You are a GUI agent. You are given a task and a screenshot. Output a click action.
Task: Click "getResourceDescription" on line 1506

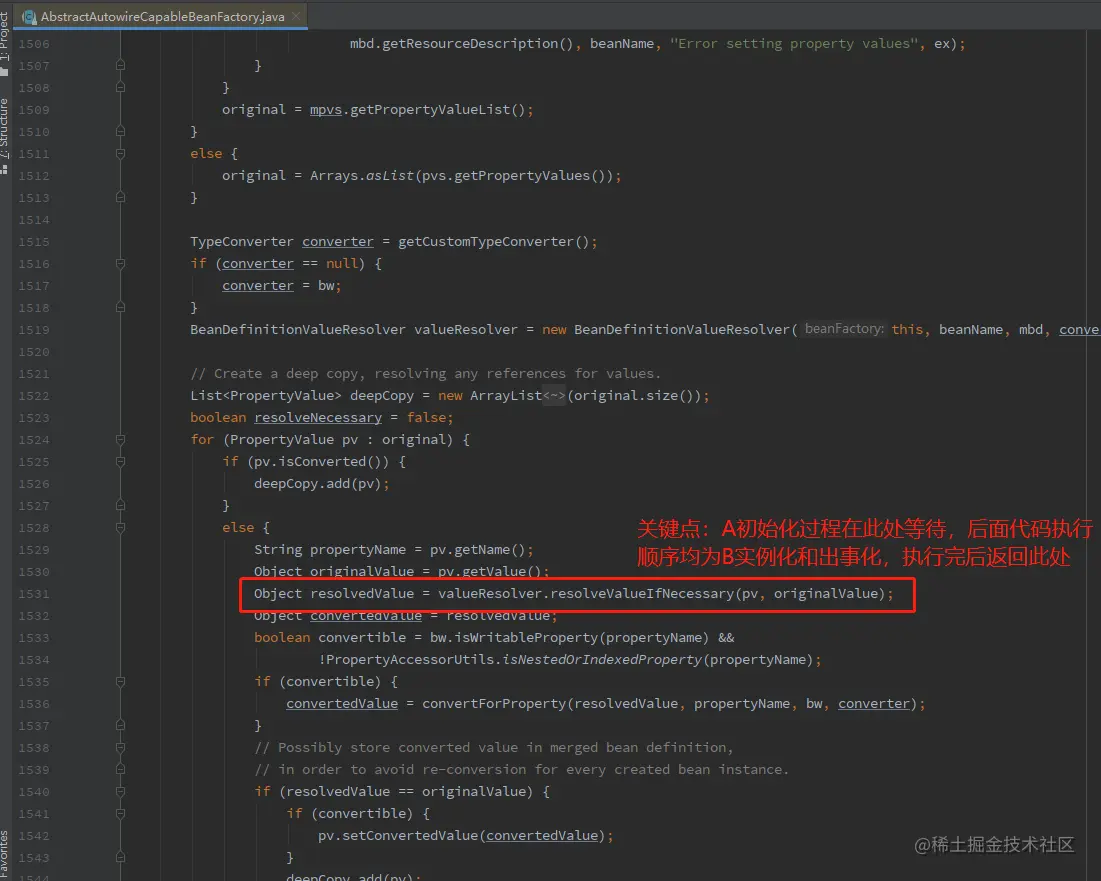click(x=470, y=44)
